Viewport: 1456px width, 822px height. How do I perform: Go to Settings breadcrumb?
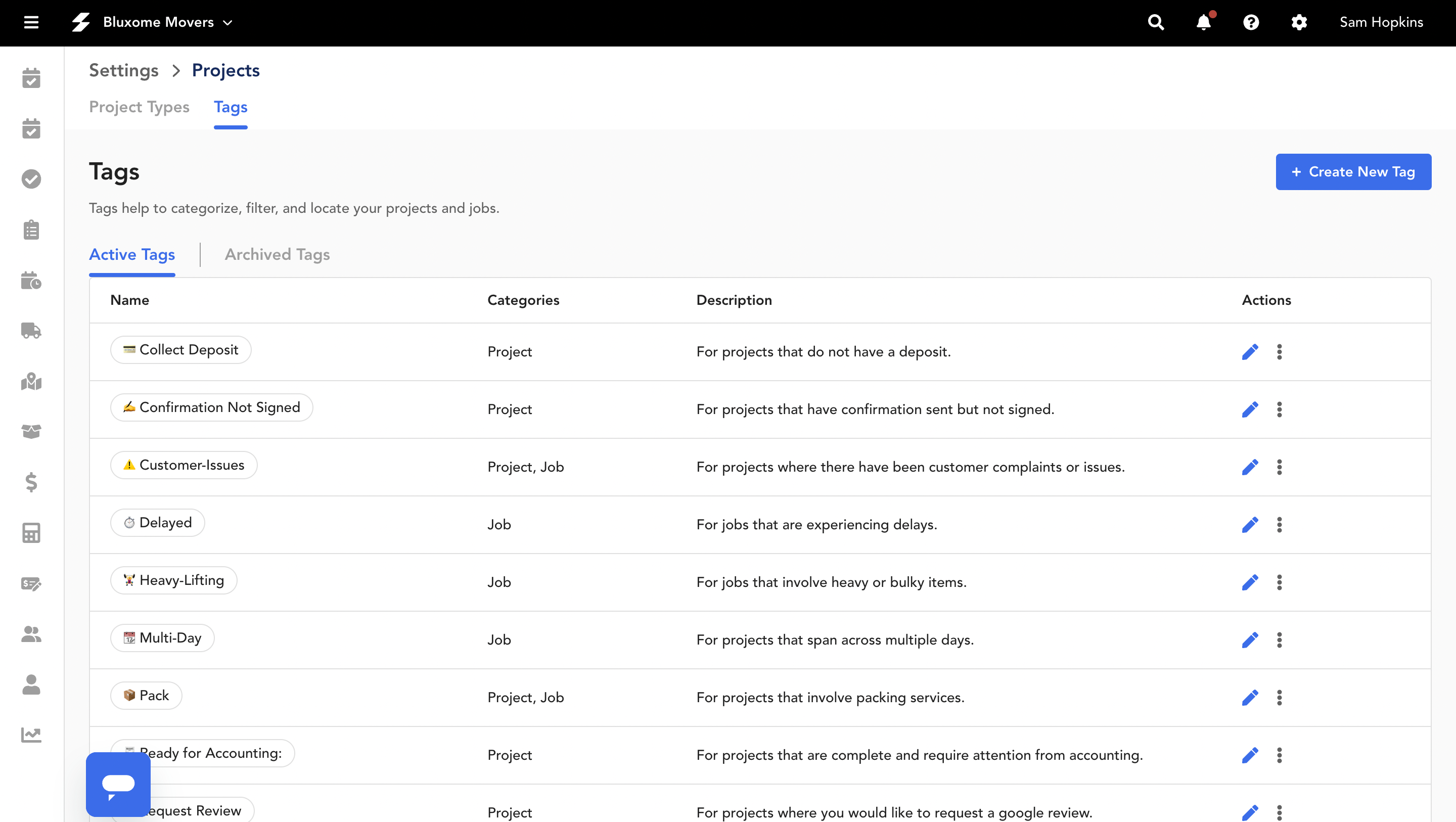click(x=124, y=70)
